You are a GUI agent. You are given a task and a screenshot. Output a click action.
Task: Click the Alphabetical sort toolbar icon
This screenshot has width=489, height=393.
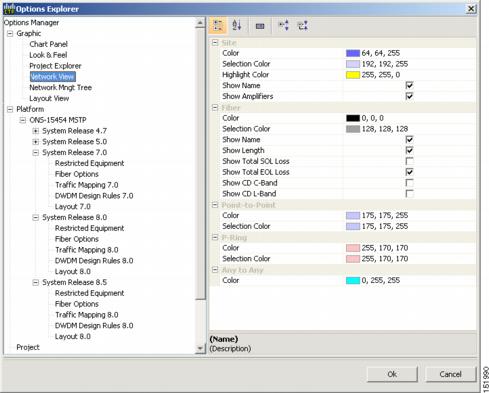coord(237,26)
